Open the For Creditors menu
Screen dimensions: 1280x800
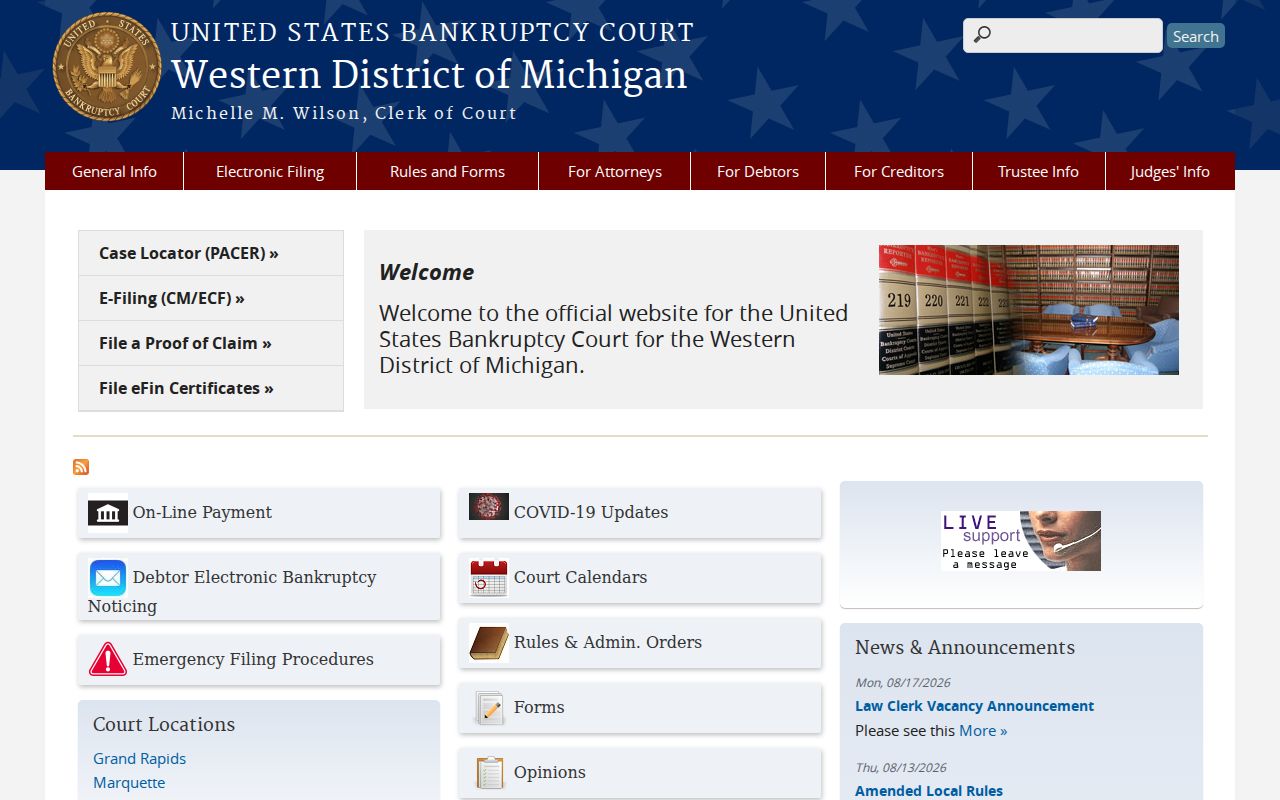click(x=899, y=171)
